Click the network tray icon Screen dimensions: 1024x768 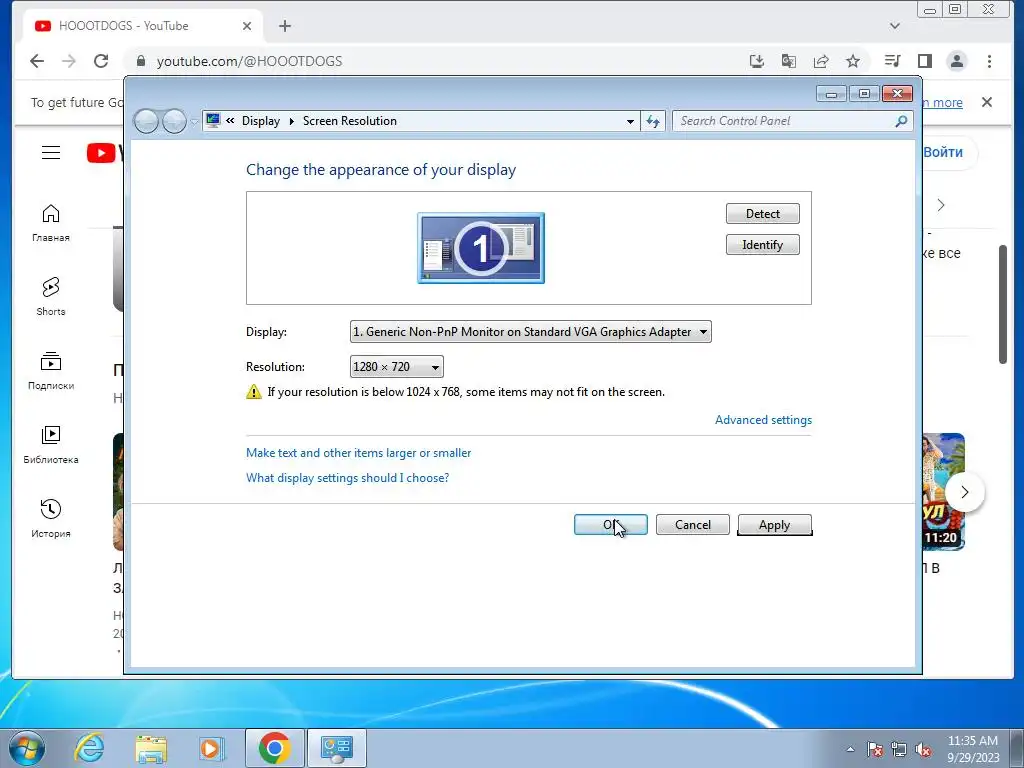(899, 749)
